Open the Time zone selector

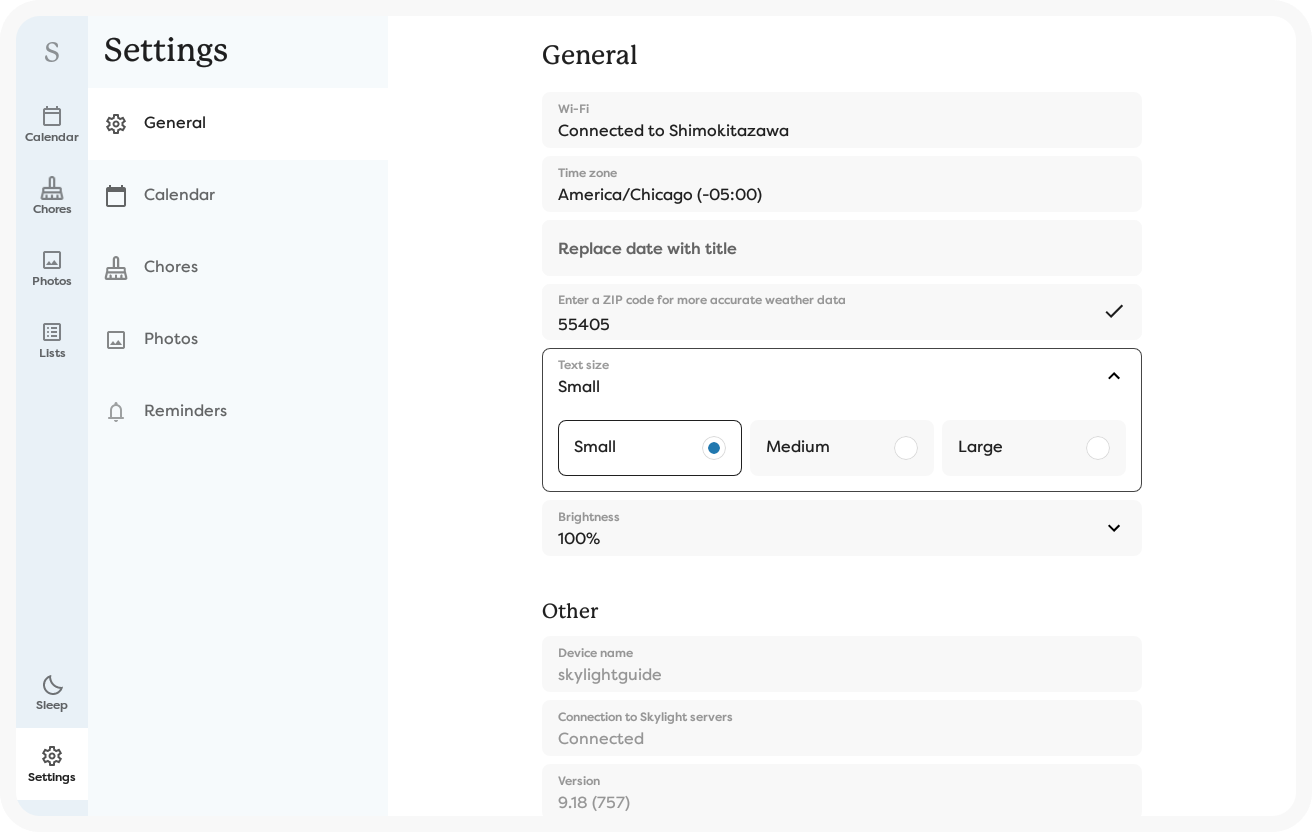pos(841,184)
